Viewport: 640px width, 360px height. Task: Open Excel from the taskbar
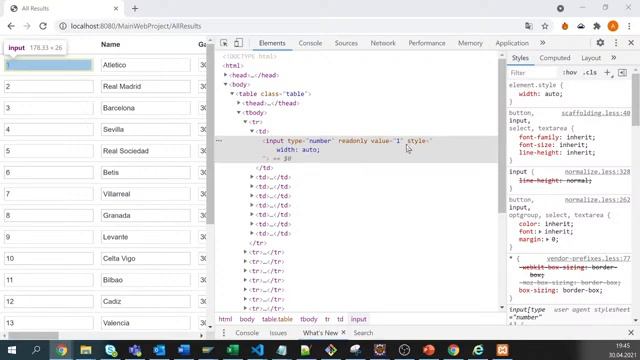coord(233,350)
